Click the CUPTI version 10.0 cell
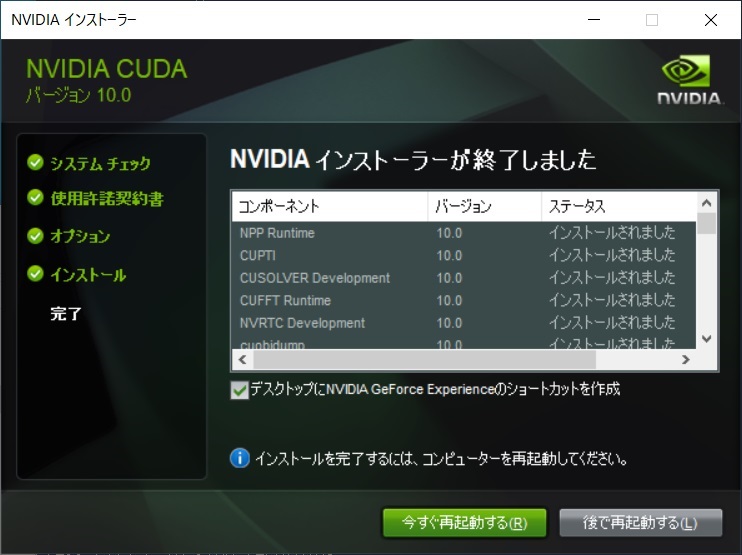This screenshot has width=742, height=555. point(449,255)
